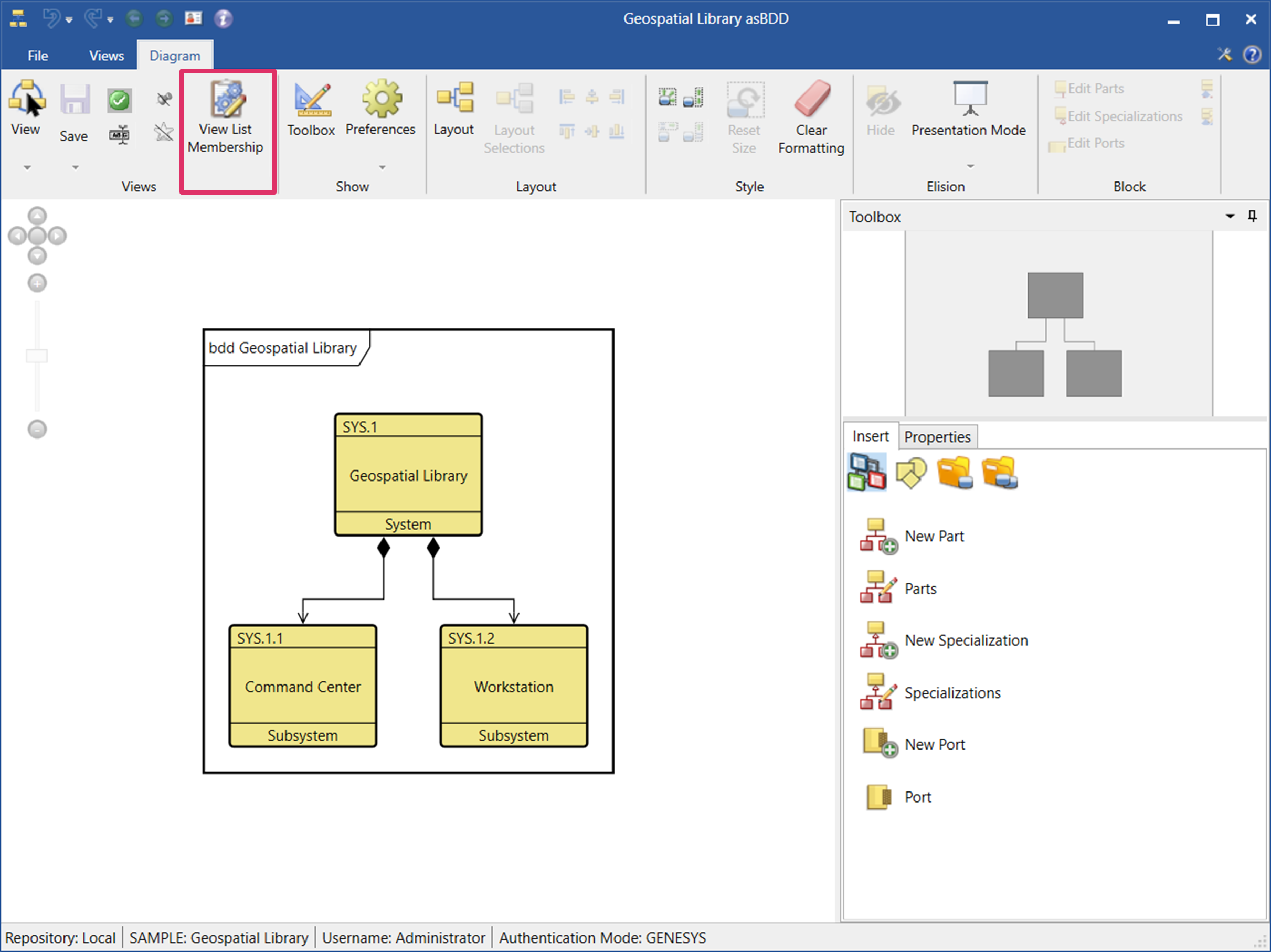
Task: Pin the Toolbox panel
Action: (1252, 217)
